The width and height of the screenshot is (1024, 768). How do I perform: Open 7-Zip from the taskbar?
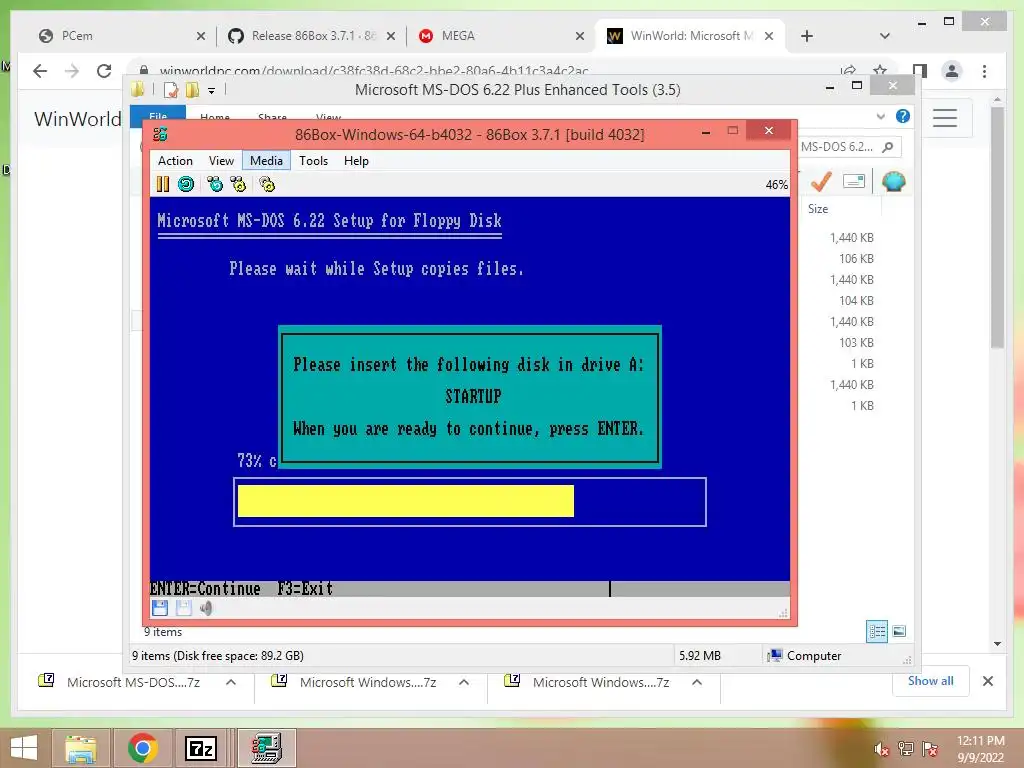pyautogui.click(x=201, y=748)
